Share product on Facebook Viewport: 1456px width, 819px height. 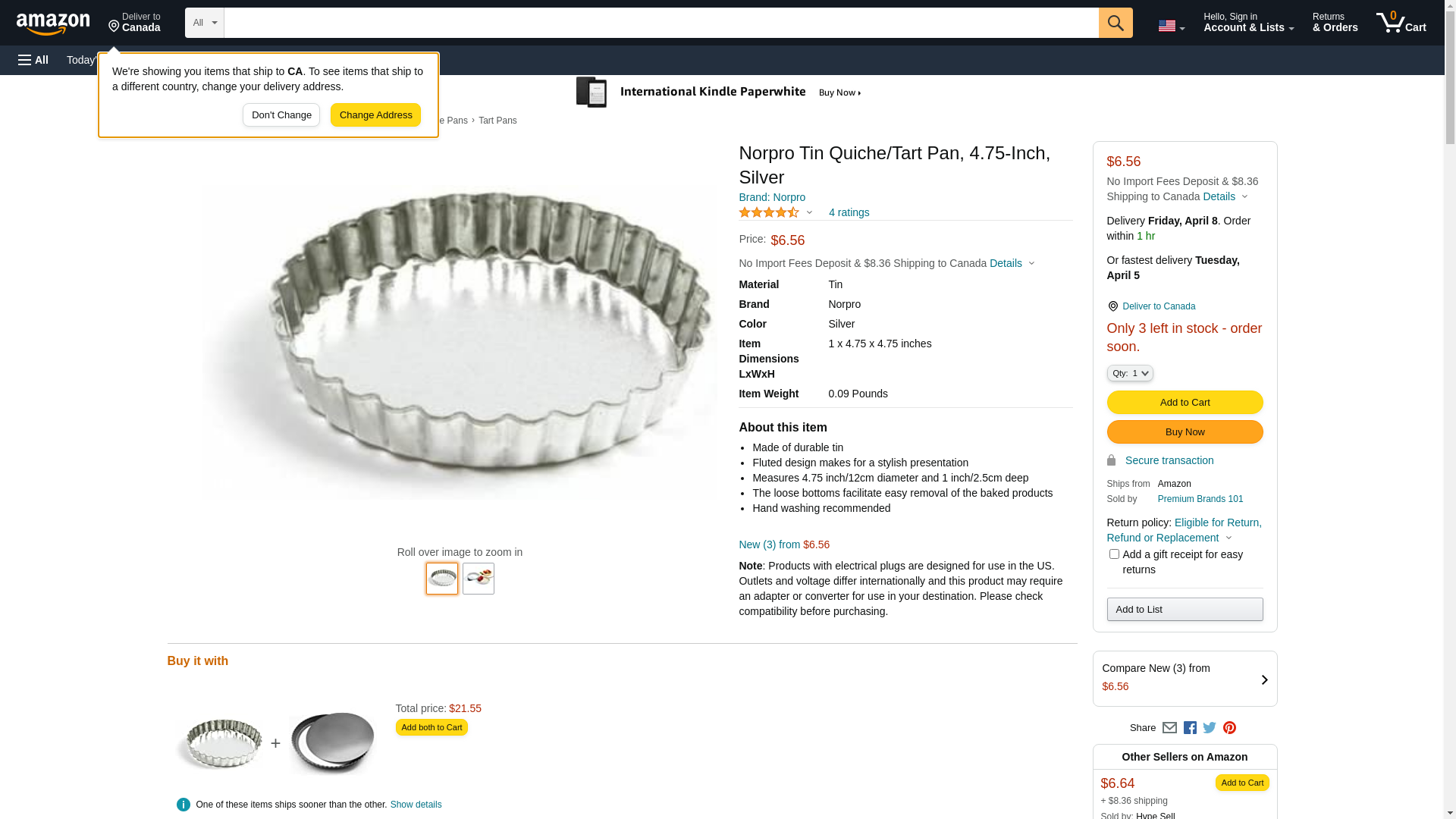[1190, 728]
